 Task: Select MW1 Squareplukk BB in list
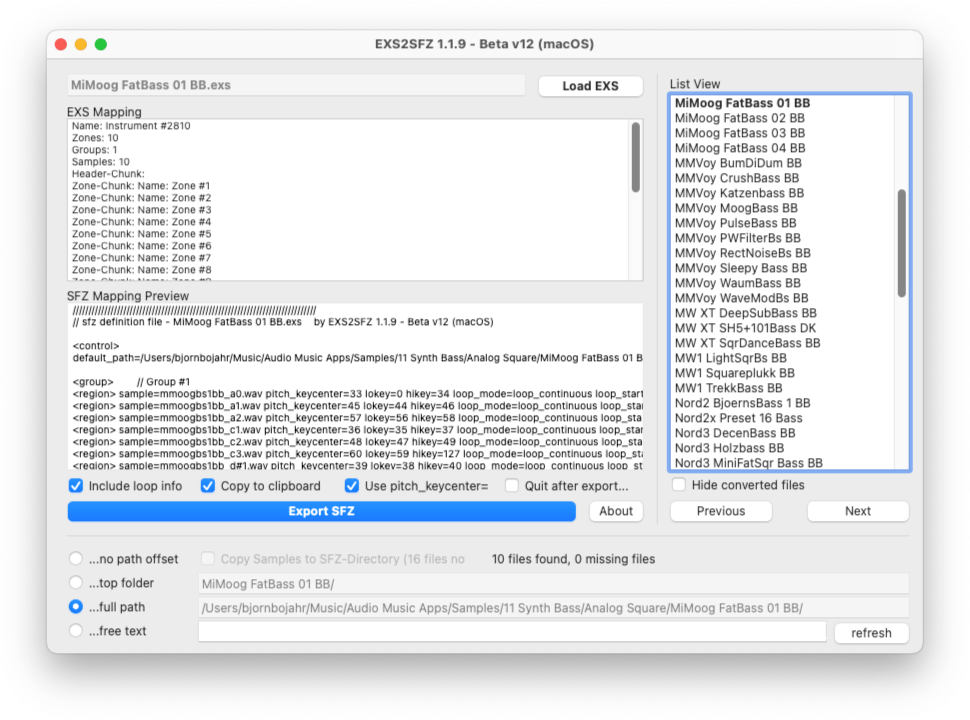(734, 373)
